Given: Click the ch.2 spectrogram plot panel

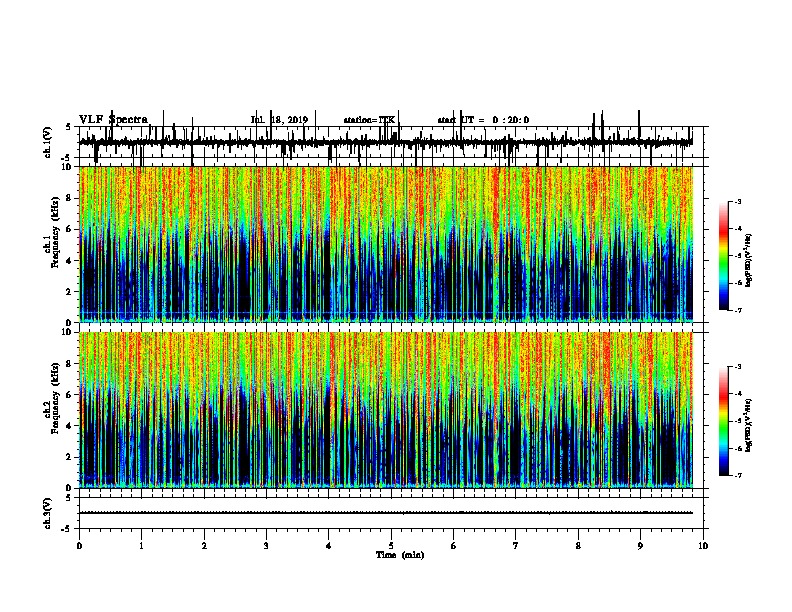Looking at the screenshot, I should coord(386,410).
